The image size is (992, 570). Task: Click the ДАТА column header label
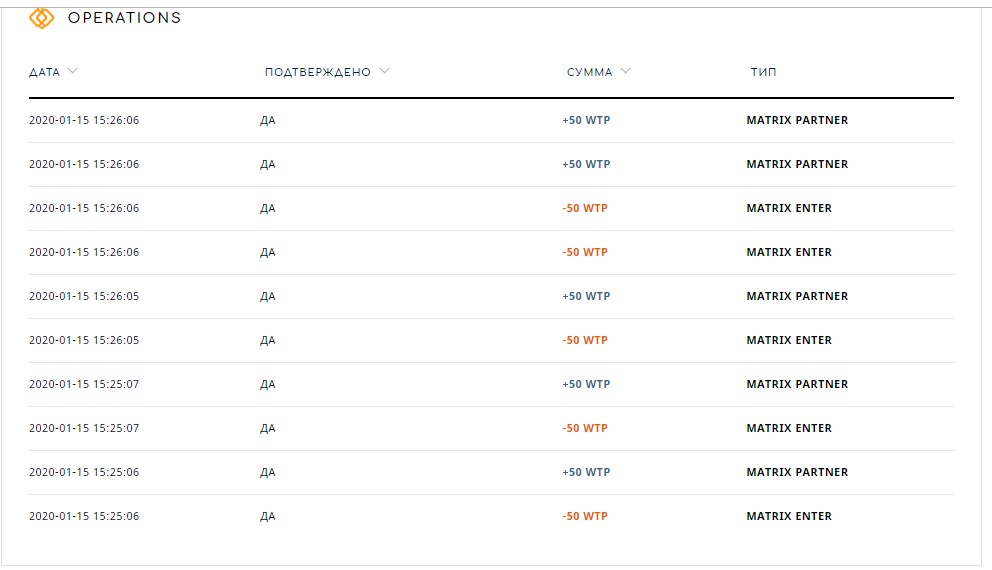coord(44,72)
